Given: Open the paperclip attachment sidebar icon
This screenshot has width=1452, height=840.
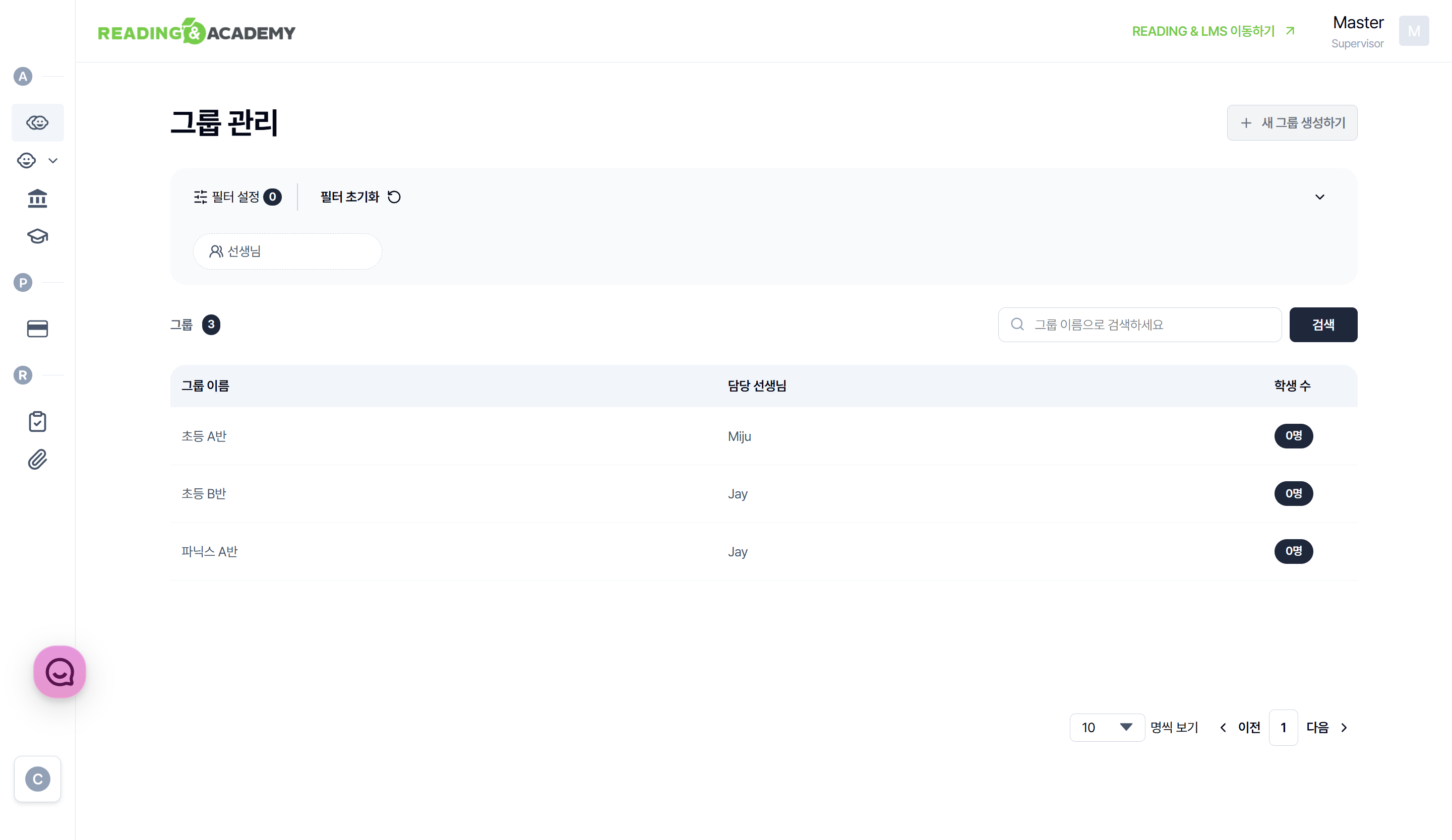Looking at the screenshot, I should [x=37, y=460].
